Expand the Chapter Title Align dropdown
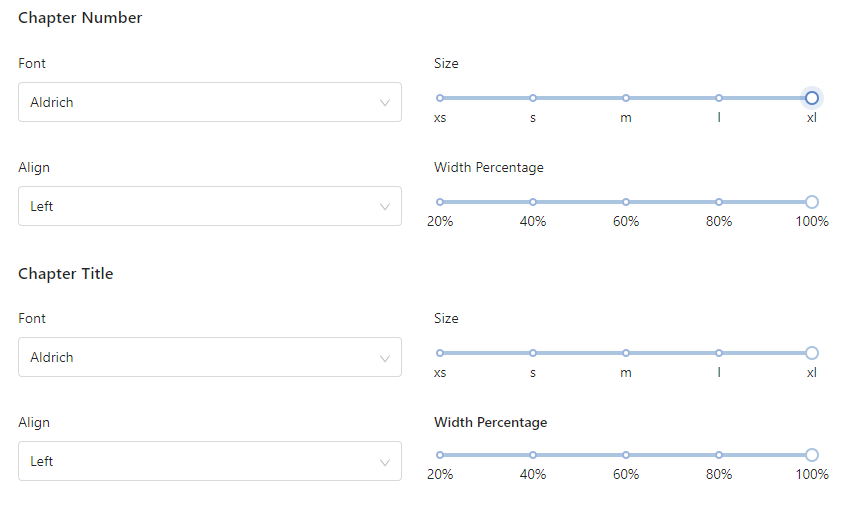 click(210, 461)
